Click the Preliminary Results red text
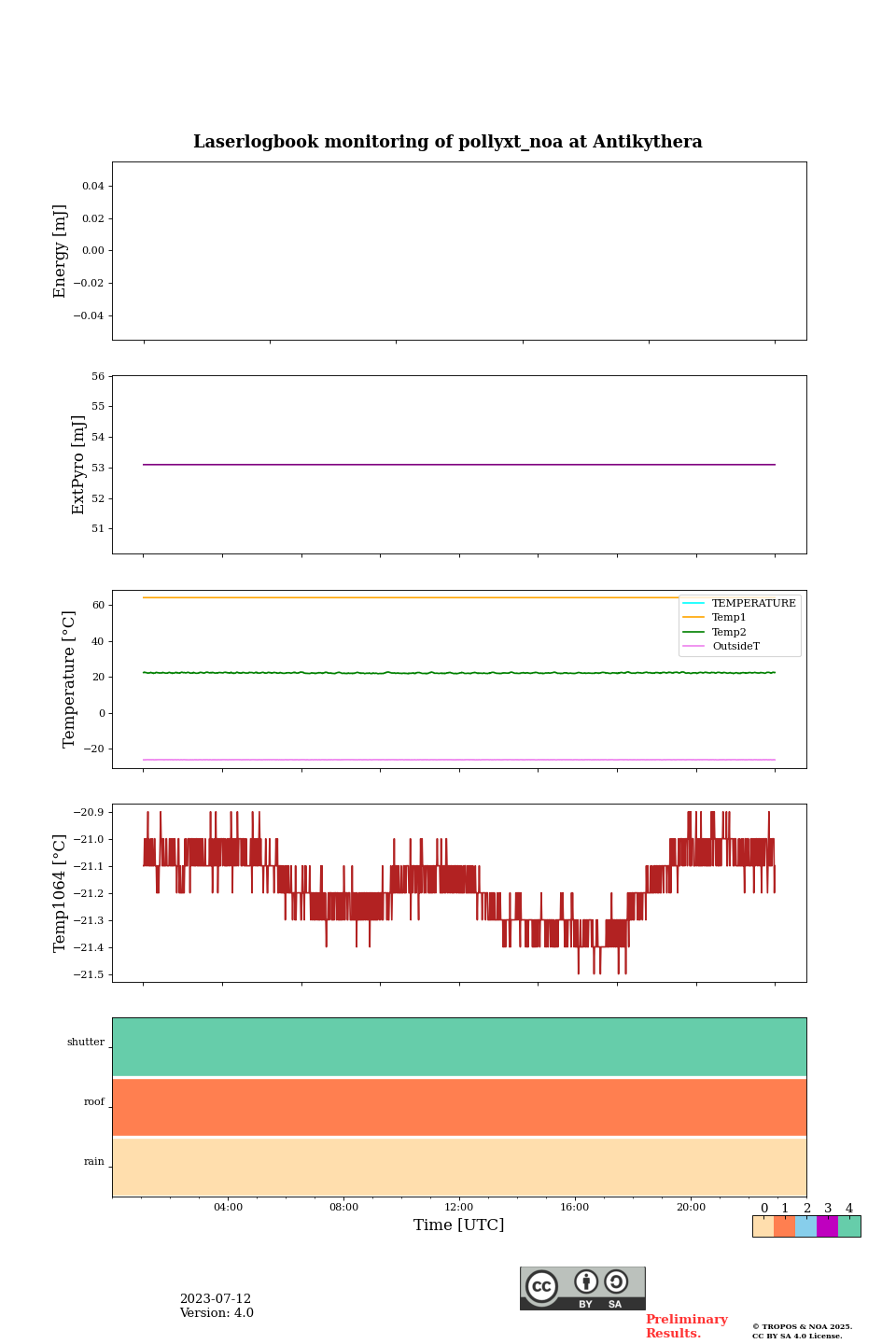Viewport: 896px width, 1344px height. [x=687, y=1326]
